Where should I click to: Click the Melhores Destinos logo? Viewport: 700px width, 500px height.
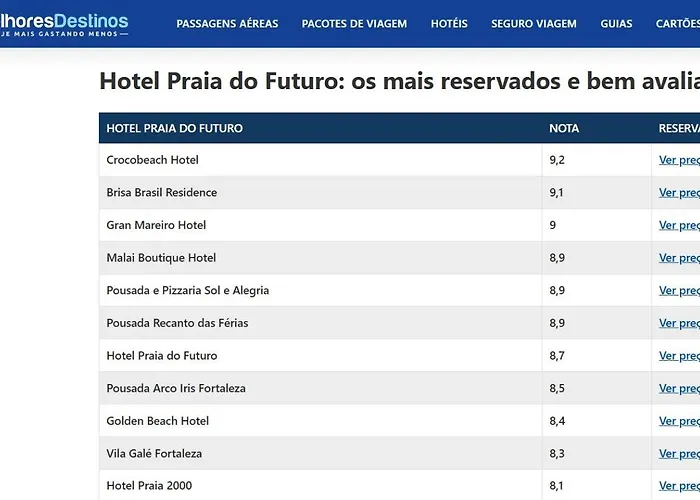point(64,25)
